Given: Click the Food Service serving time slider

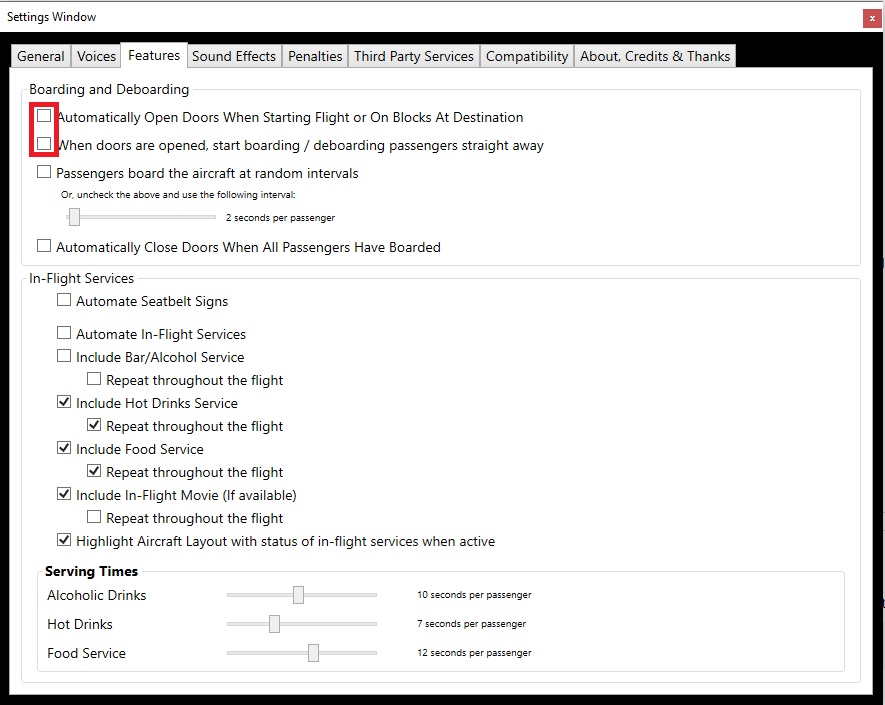Looking at the screenshot, I should [302, 653].
